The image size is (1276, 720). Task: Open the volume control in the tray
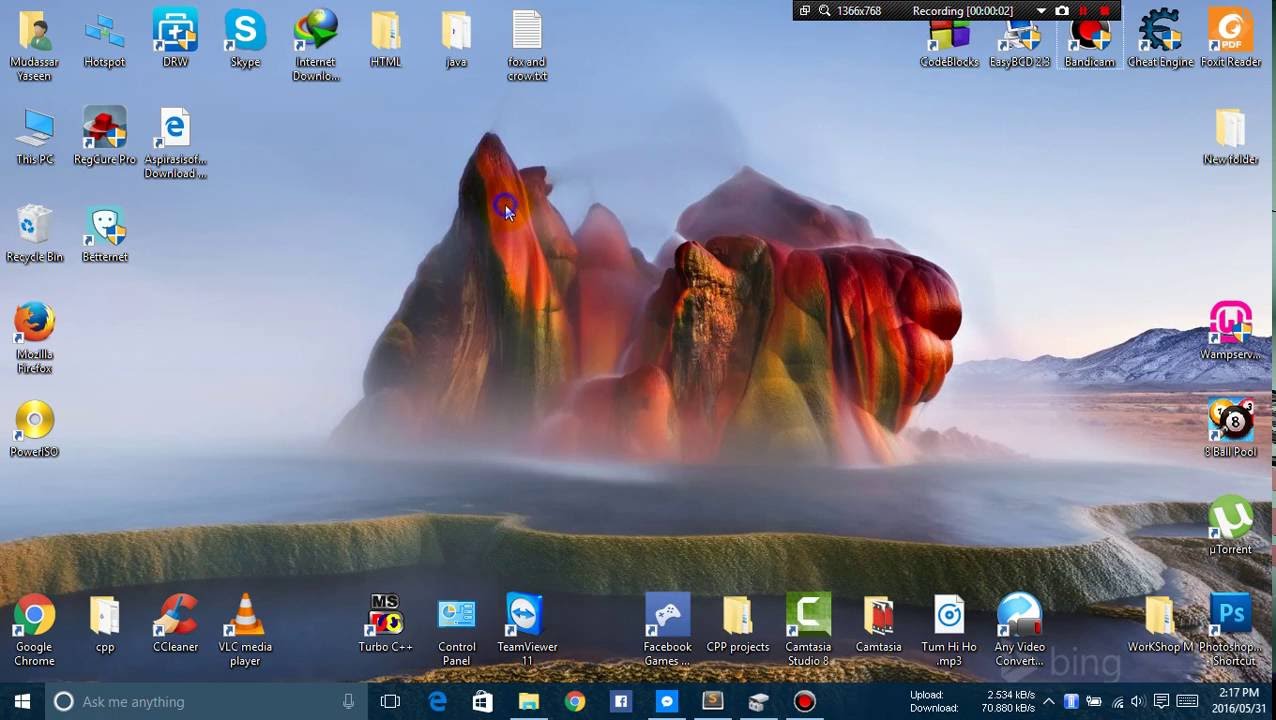pos(1137,701)
